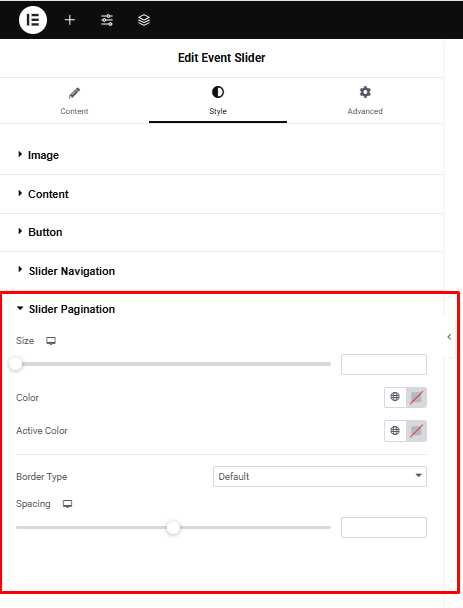Click the Elementor logo icon
Image resolution: width=463 pixels, height=608 pixels.
coord(33,20)
